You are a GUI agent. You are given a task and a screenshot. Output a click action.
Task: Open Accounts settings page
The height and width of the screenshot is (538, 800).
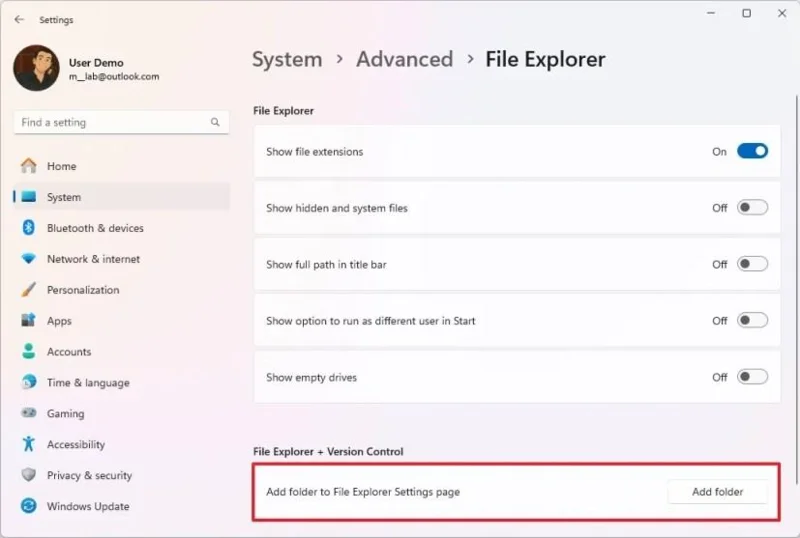pyautogui.click(x=121, y=352)
